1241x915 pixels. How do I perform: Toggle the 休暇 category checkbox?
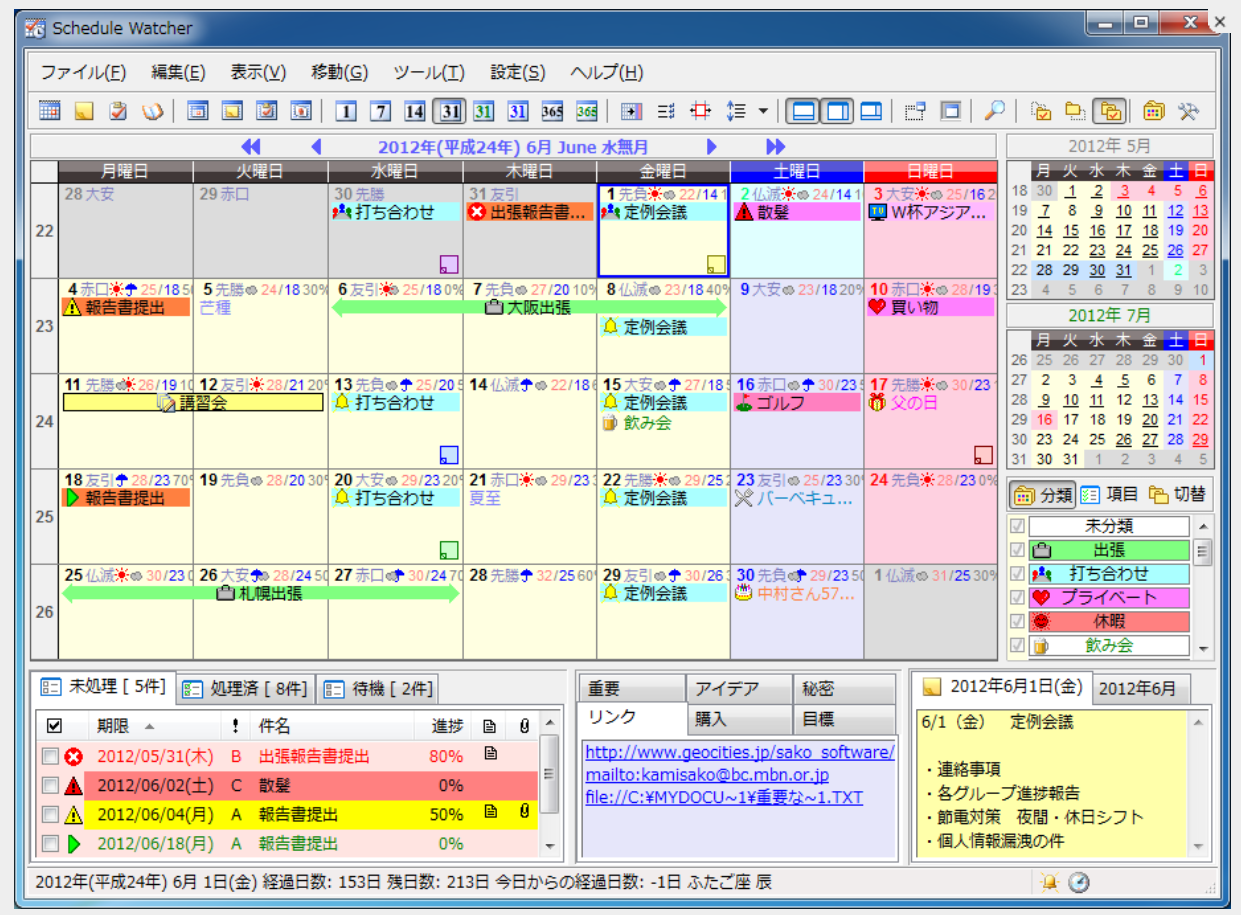tap(1018, 622)
